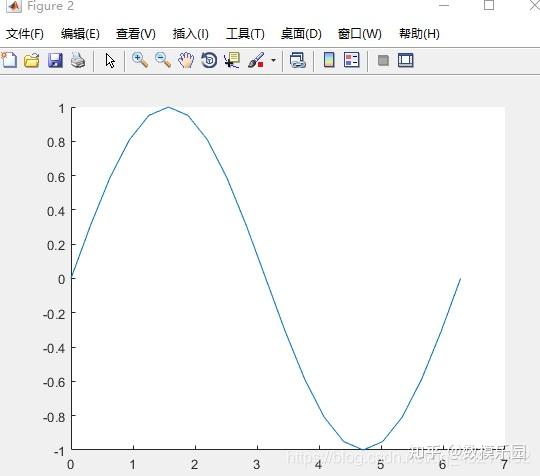
Task: Click the Link Plot toolbar button
Action: (298, 60)
